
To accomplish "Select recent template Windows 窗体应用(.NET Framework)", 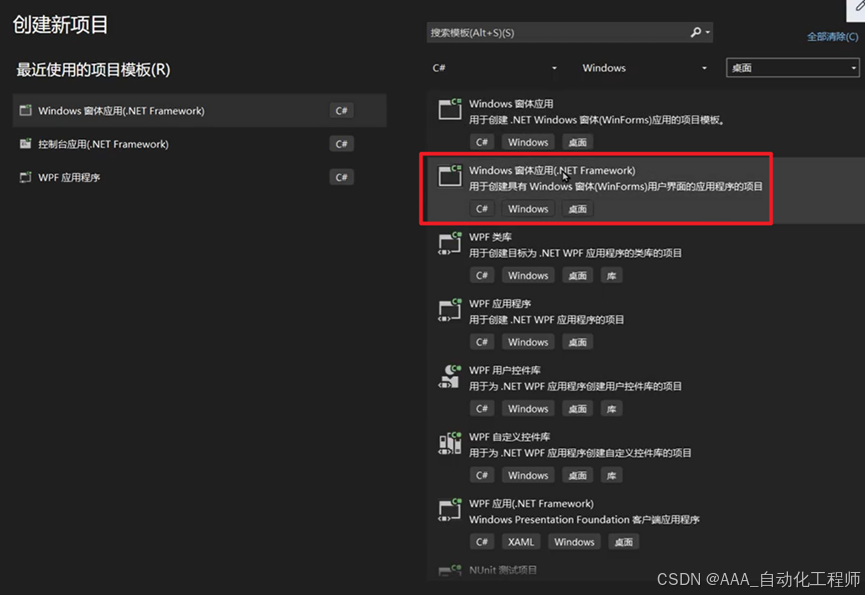I will [x=199, y=110].
